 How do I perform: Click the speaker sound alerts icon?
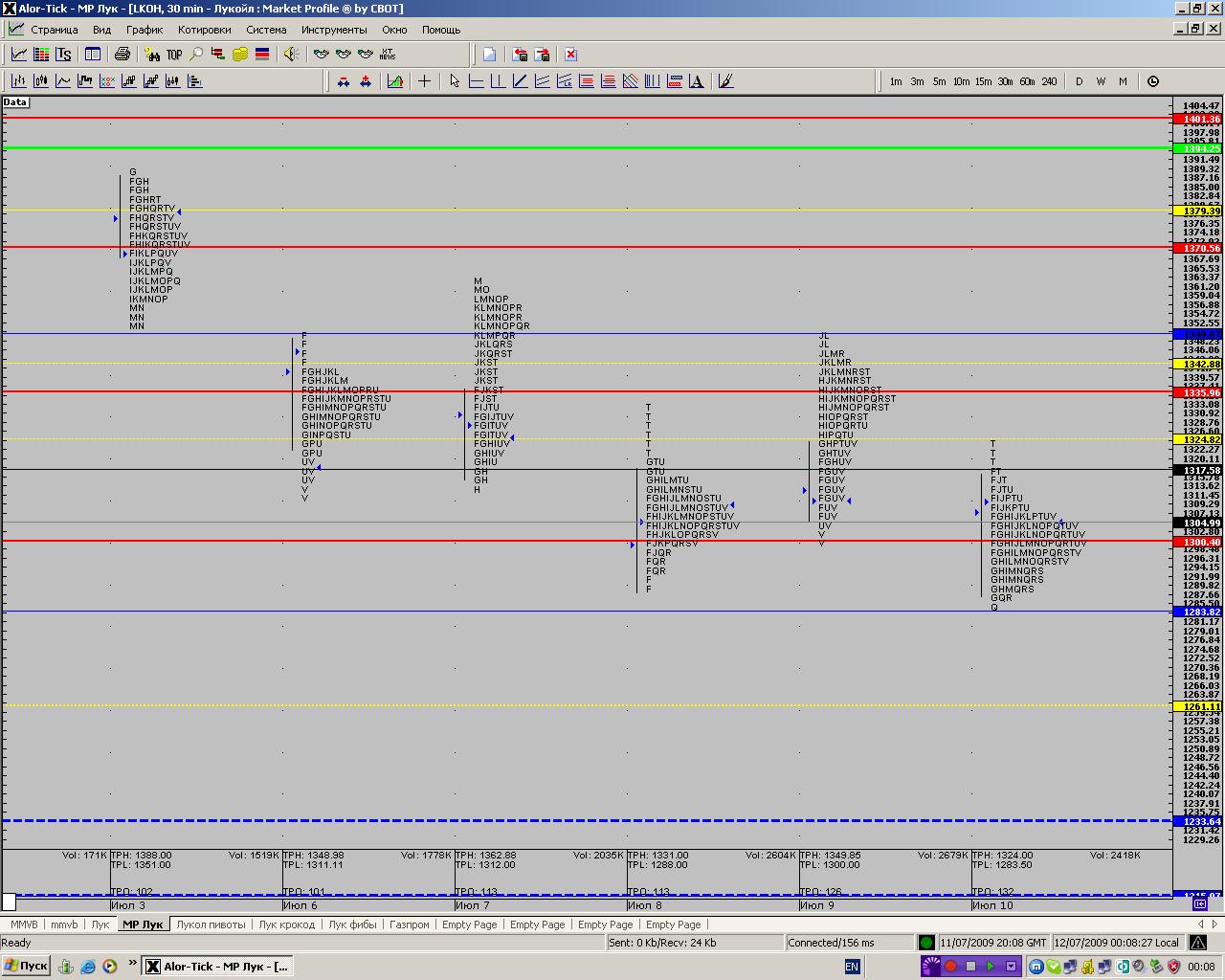(x=291, y=55)
